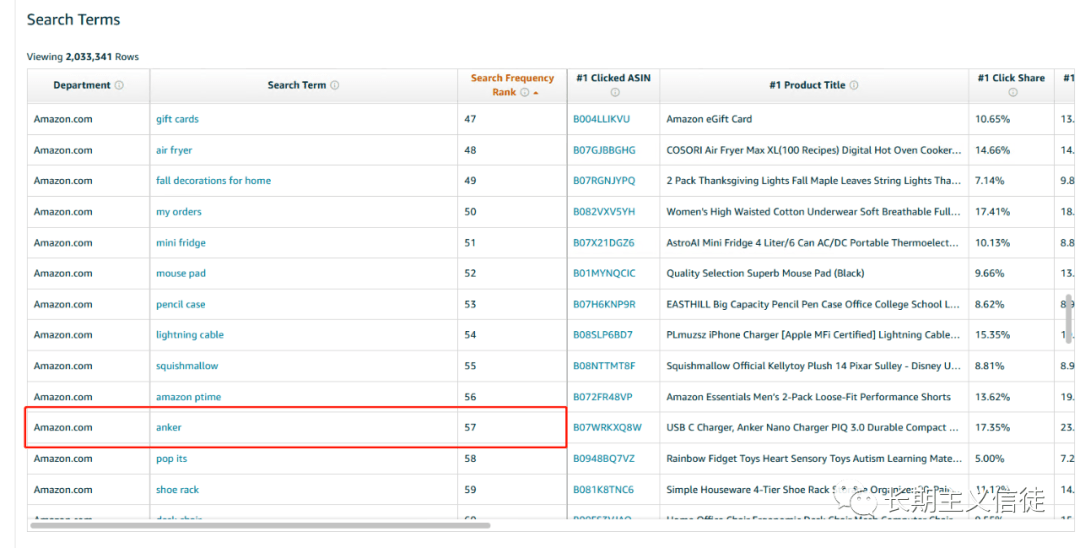1080x548 pixels.
Task: Open ASIN B07X21DGZ6 link
Action: pyautogui.click(x=603, y=243)
